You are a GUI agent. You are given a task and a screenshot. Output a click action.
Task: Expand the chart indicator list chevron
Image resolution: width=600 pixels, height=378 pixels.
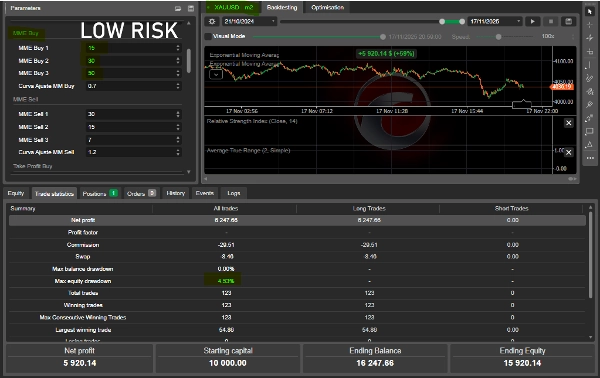tap(216, 75)
